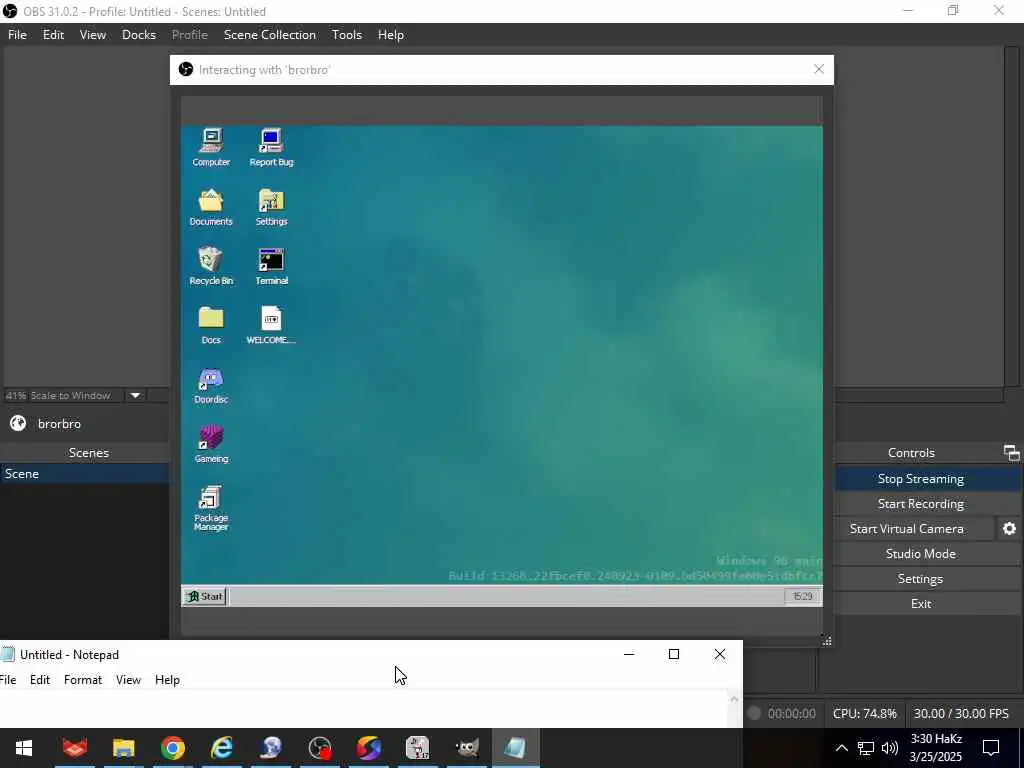Screen dimensions: 1024x768
Task: Select the Recycle Bin icon
Action: click(x=211, y=266)
